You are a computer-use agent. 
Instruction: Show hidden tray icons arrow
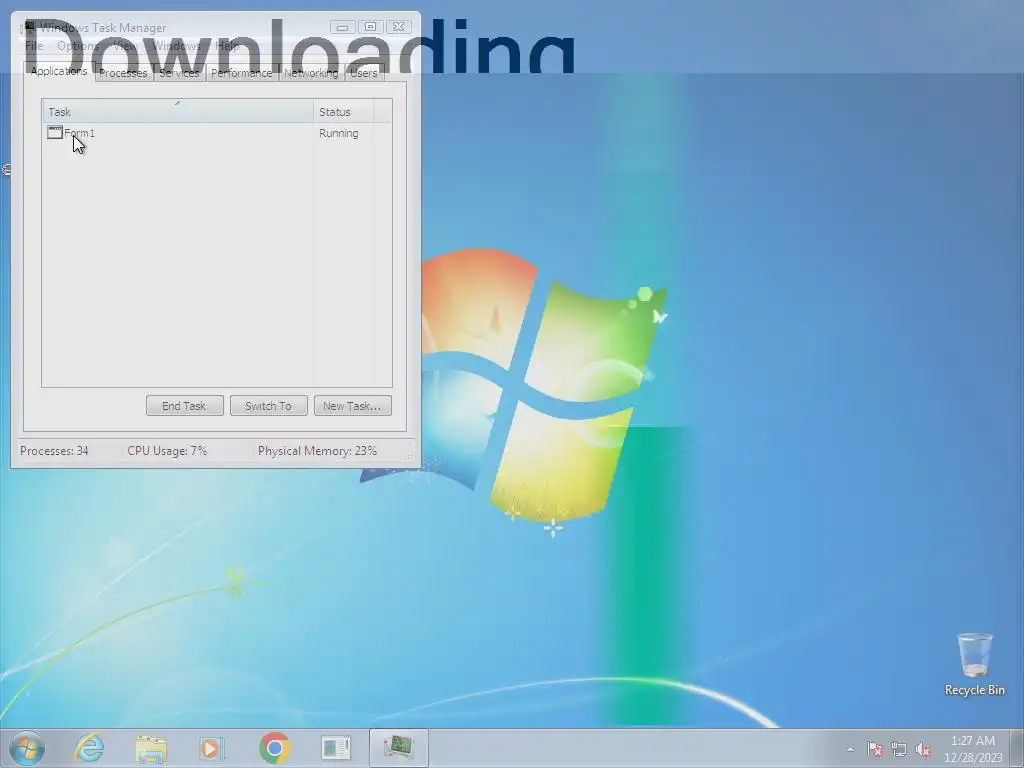[x=850, y=749]
